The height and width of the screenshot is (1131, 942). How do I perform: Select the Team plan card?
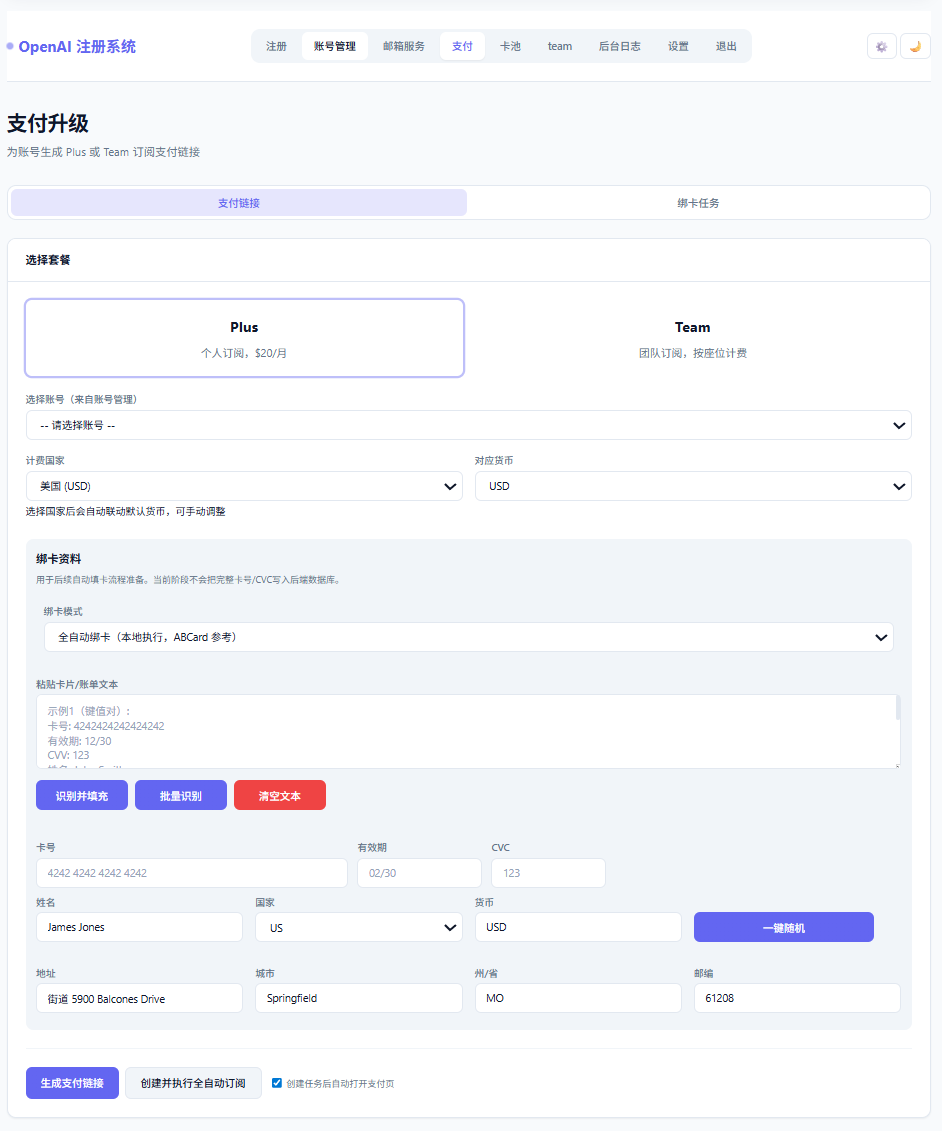(692, 338)
